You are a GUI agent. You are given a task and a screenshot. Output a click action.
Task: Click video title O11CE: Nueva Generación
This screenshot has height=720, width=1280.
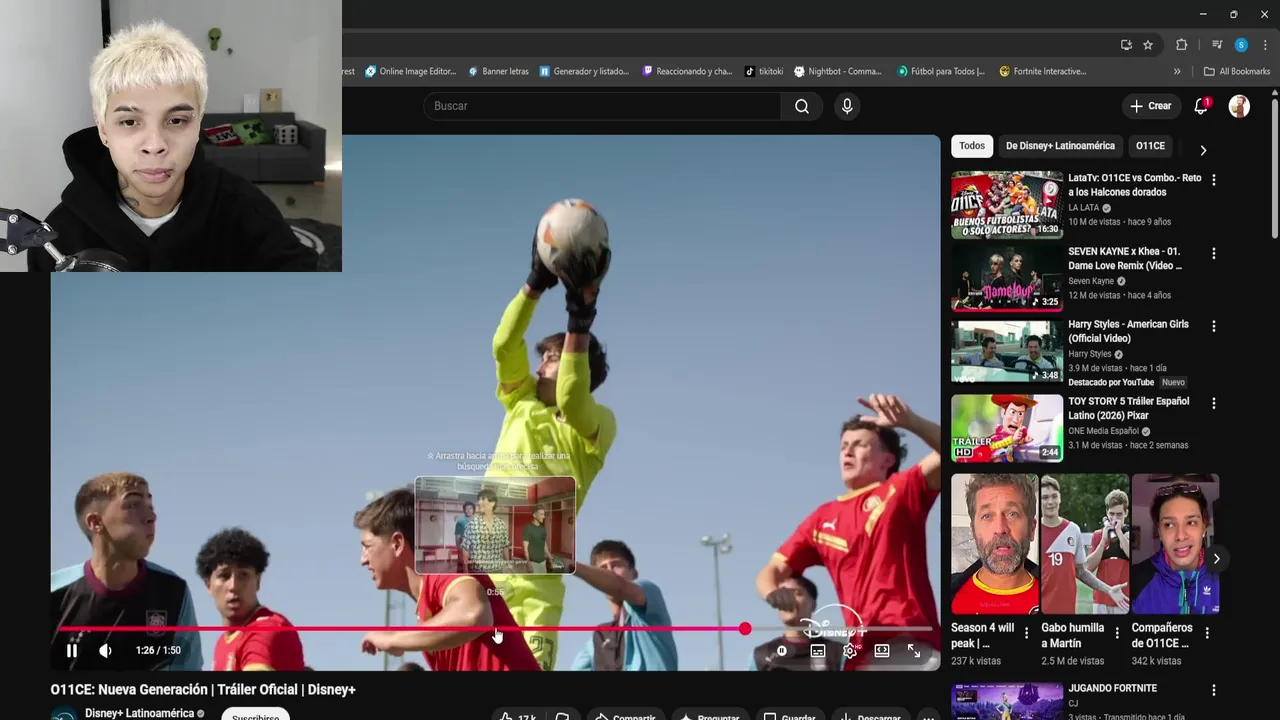[203, 689]
